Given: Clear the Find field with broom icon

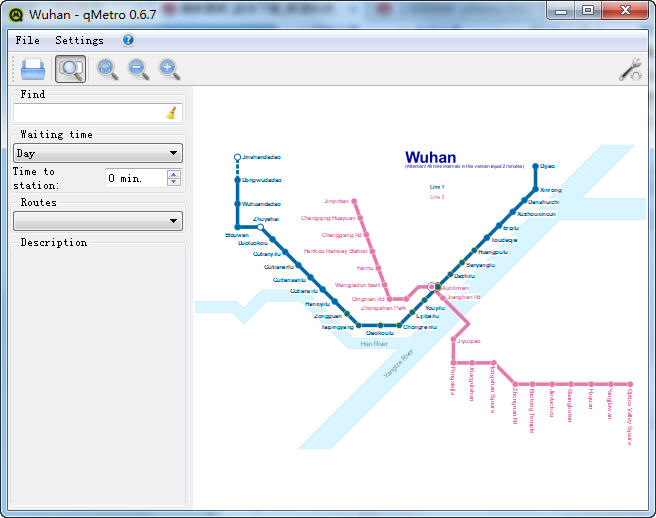Looking at the screenshot, I should (172, 113).
